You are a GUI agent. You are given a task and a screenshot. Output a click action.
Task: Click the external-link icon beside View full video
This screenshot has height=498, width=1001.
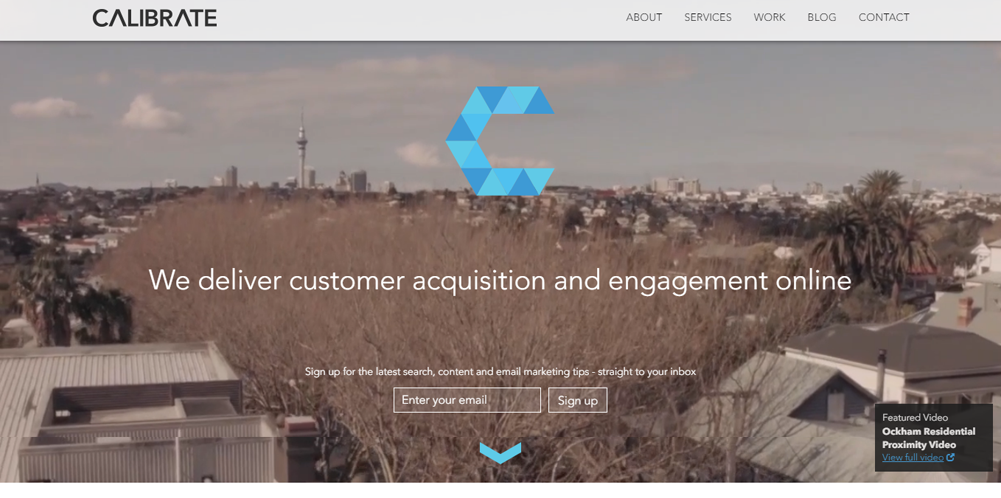(951, 457)
